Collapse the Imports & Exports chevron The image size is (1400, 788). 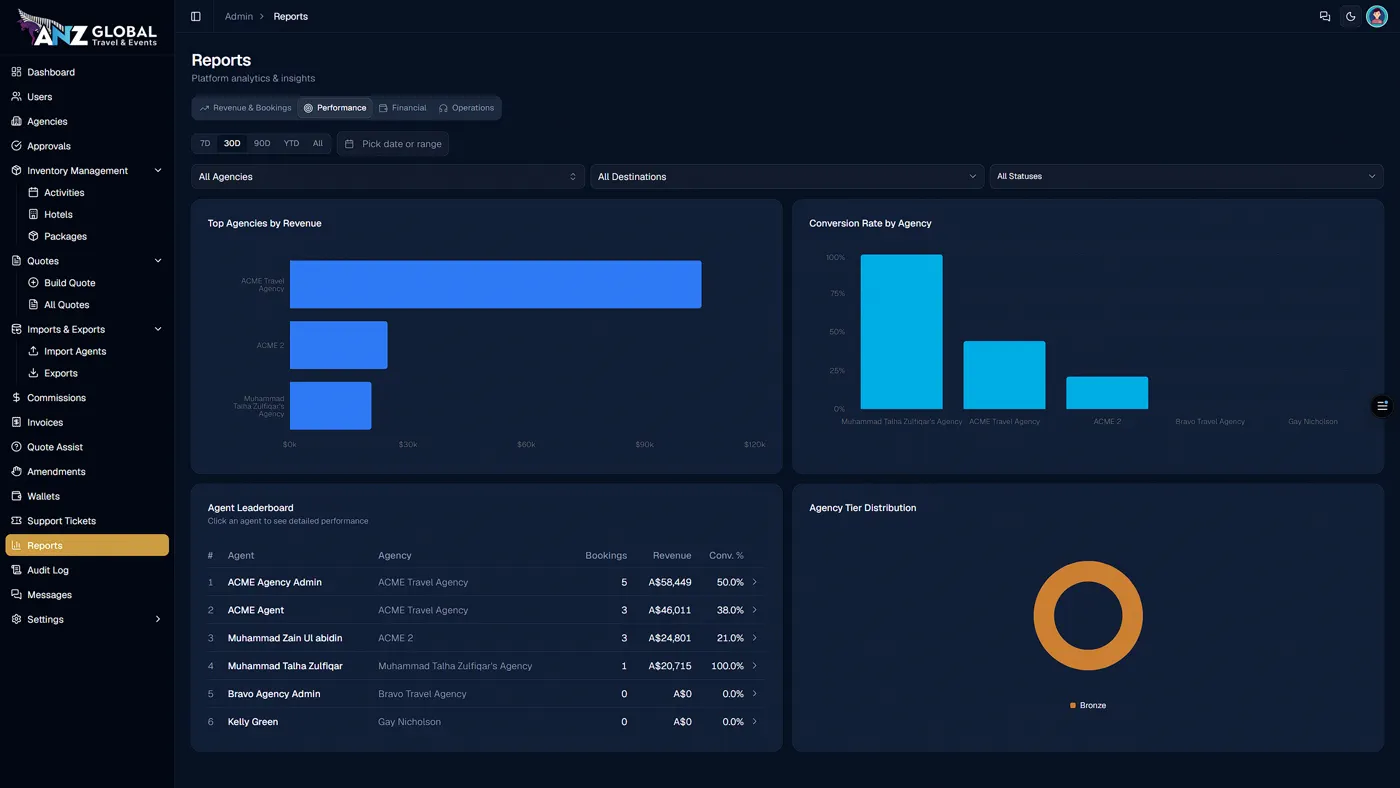[x=158, y=329]
